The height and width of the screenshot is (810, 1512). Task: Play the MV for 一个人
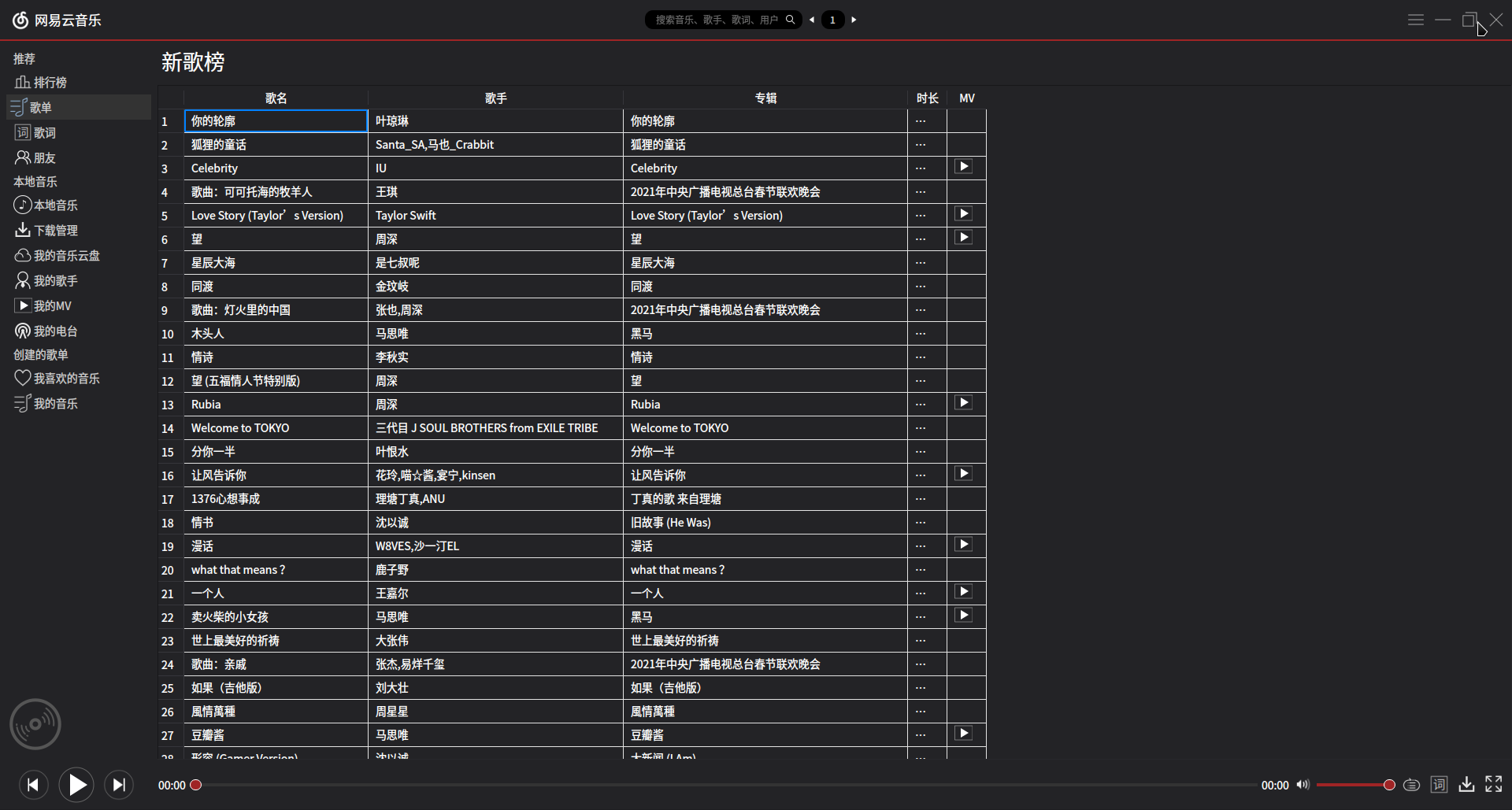[964, 592]
